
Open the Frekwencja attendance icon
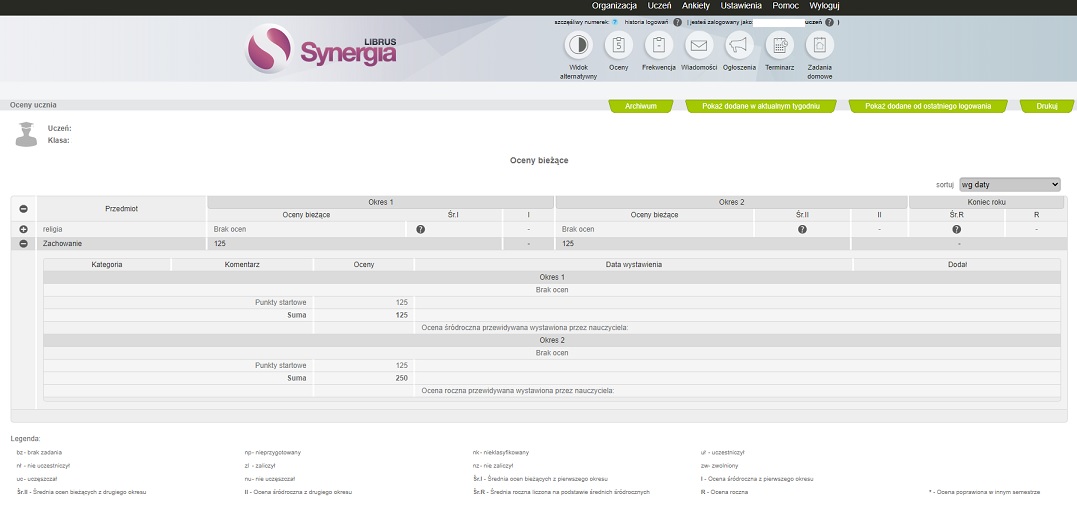pyautogui.click(x=659, y=45)
